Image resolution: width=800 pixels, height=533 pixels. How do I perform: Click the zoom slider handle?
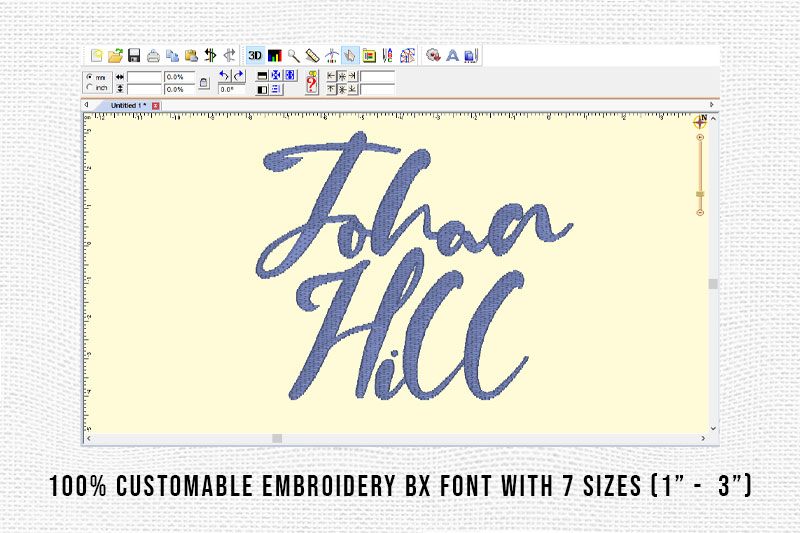coord(700,194)
